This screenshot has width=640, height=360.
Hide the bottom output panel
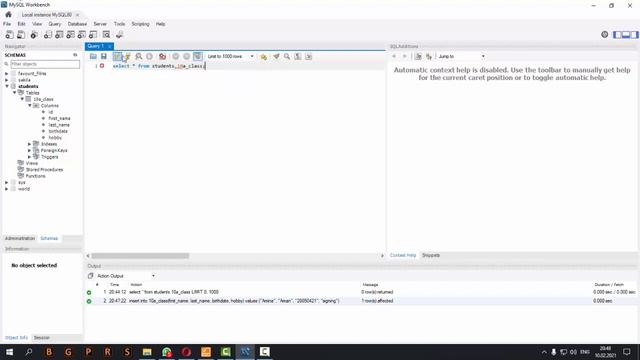626,35
